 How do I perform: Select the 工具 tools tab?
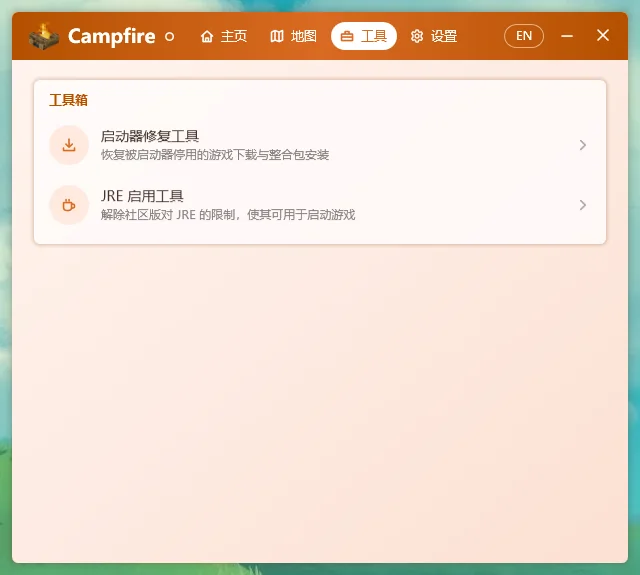click(x=364, y=36)
